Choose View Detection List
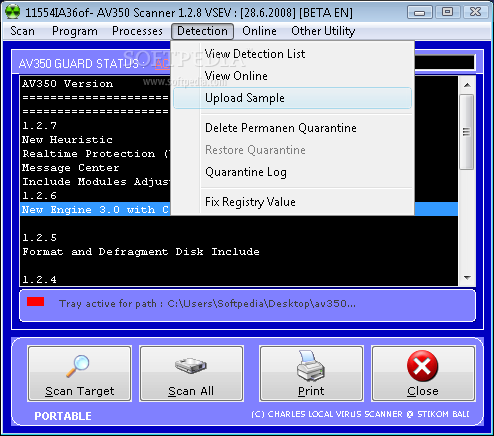This screenshot has height=436, width=494. (x=292, y=54)
